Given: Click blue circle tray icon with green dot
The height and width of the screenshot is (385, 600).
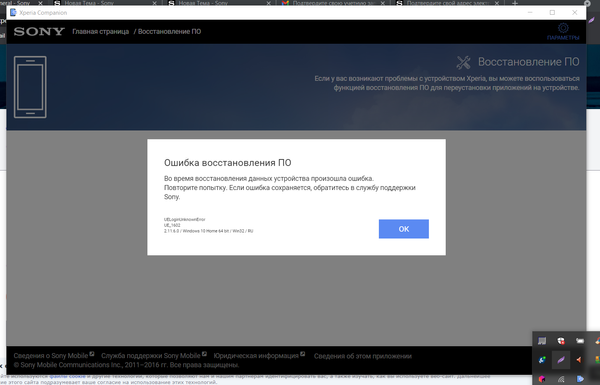Looking at the screenshot, I should (542, 360).
